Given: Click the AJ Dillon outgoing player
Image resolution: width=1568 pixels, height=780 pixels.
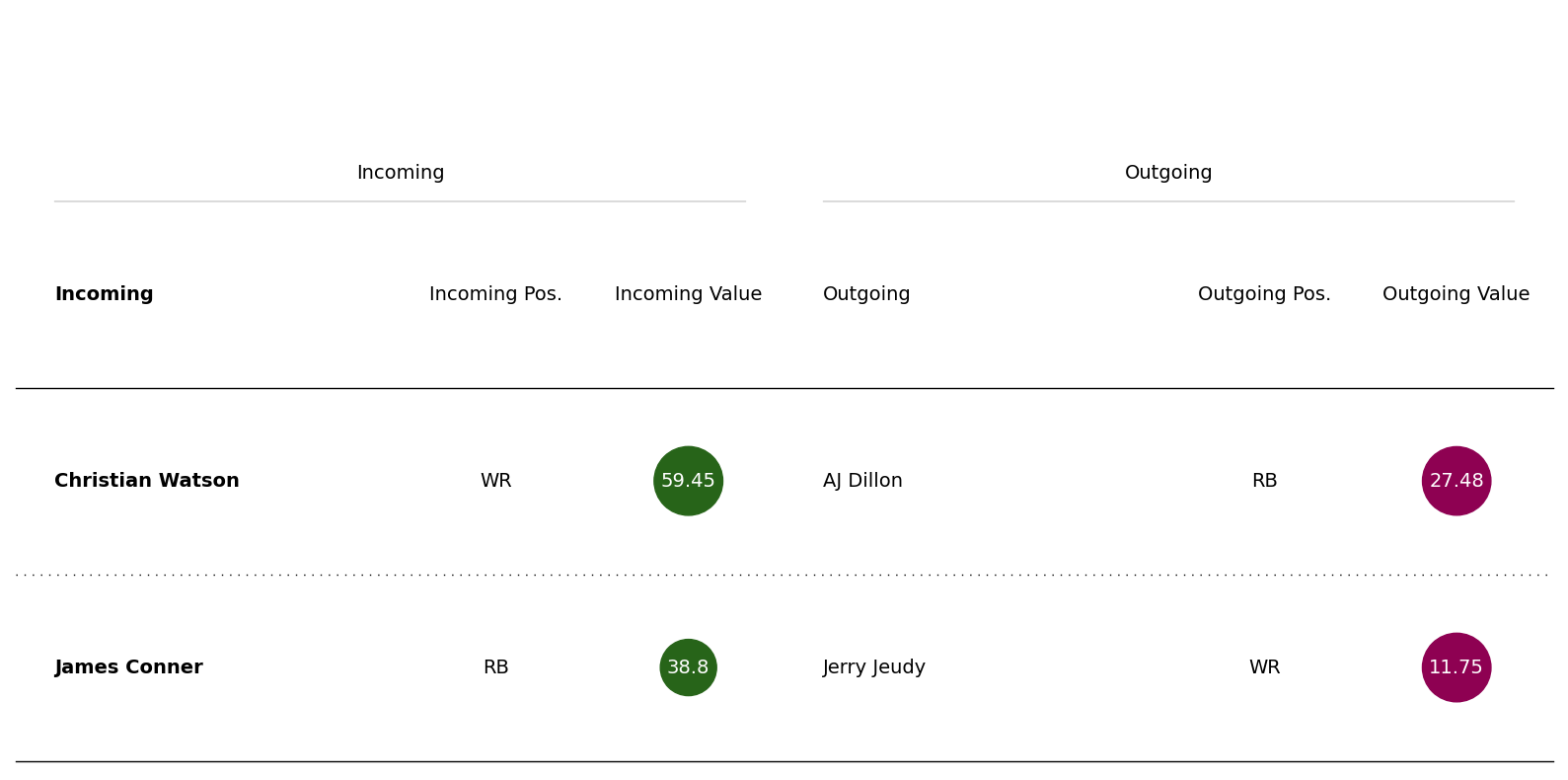Looking at the screenshot, I should (x=862, y=481).
